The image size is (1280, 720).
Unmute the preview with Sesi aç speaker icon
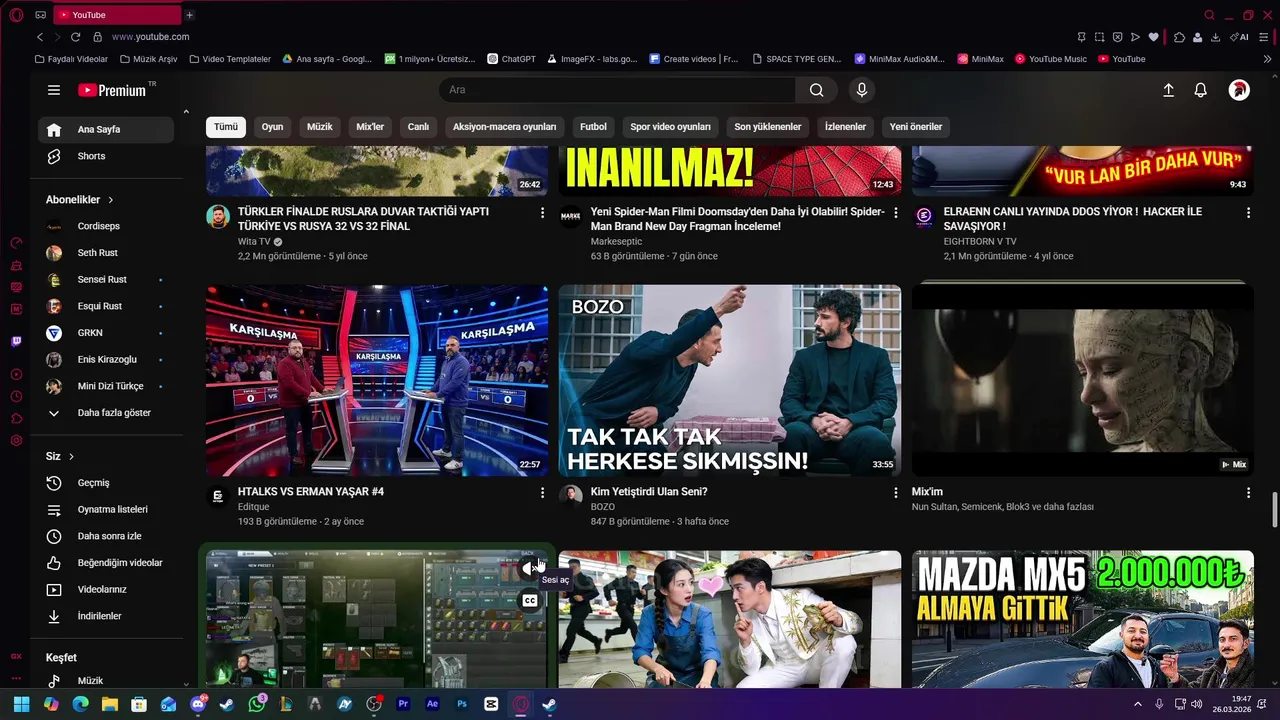tap(530, 569)
